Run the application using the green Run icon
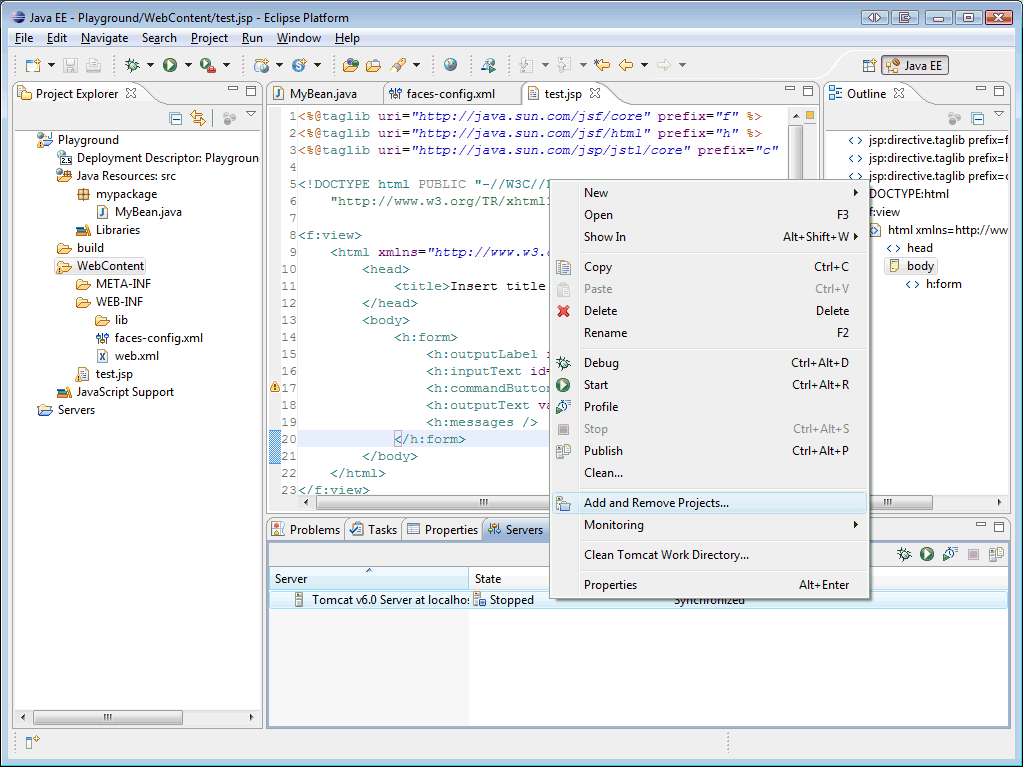This screenshot has height=767, width=1023. pos(170,65)
